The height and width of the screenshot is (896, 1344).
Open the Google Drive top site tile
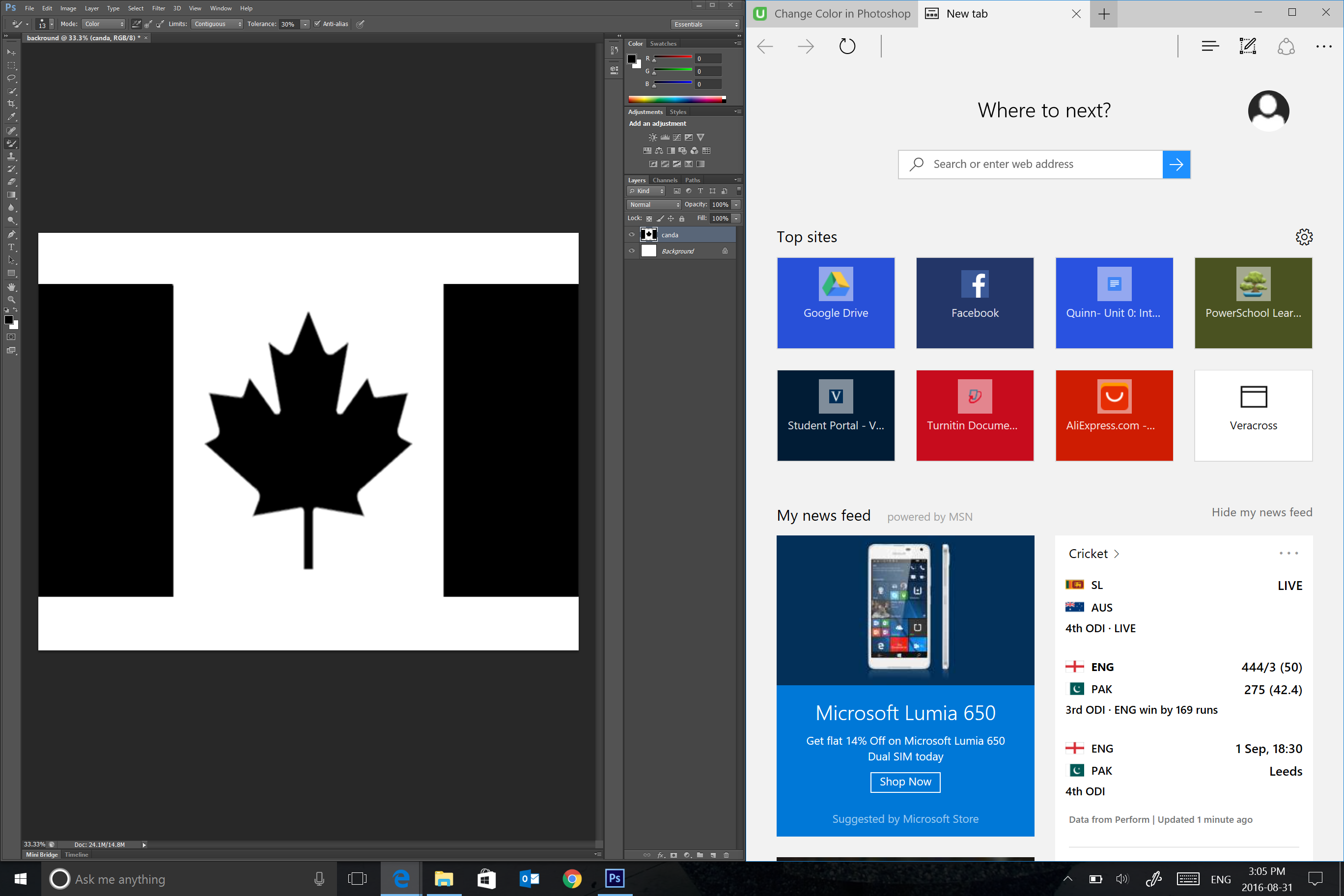pyautogui.click(x=836, y=303)
